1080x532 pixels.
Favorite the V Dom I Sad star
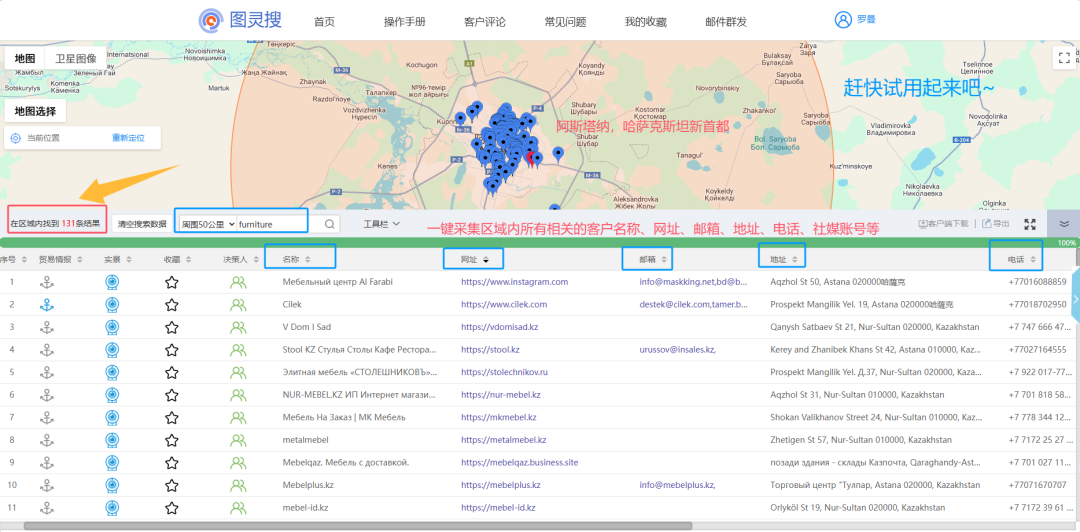(172, 327)
